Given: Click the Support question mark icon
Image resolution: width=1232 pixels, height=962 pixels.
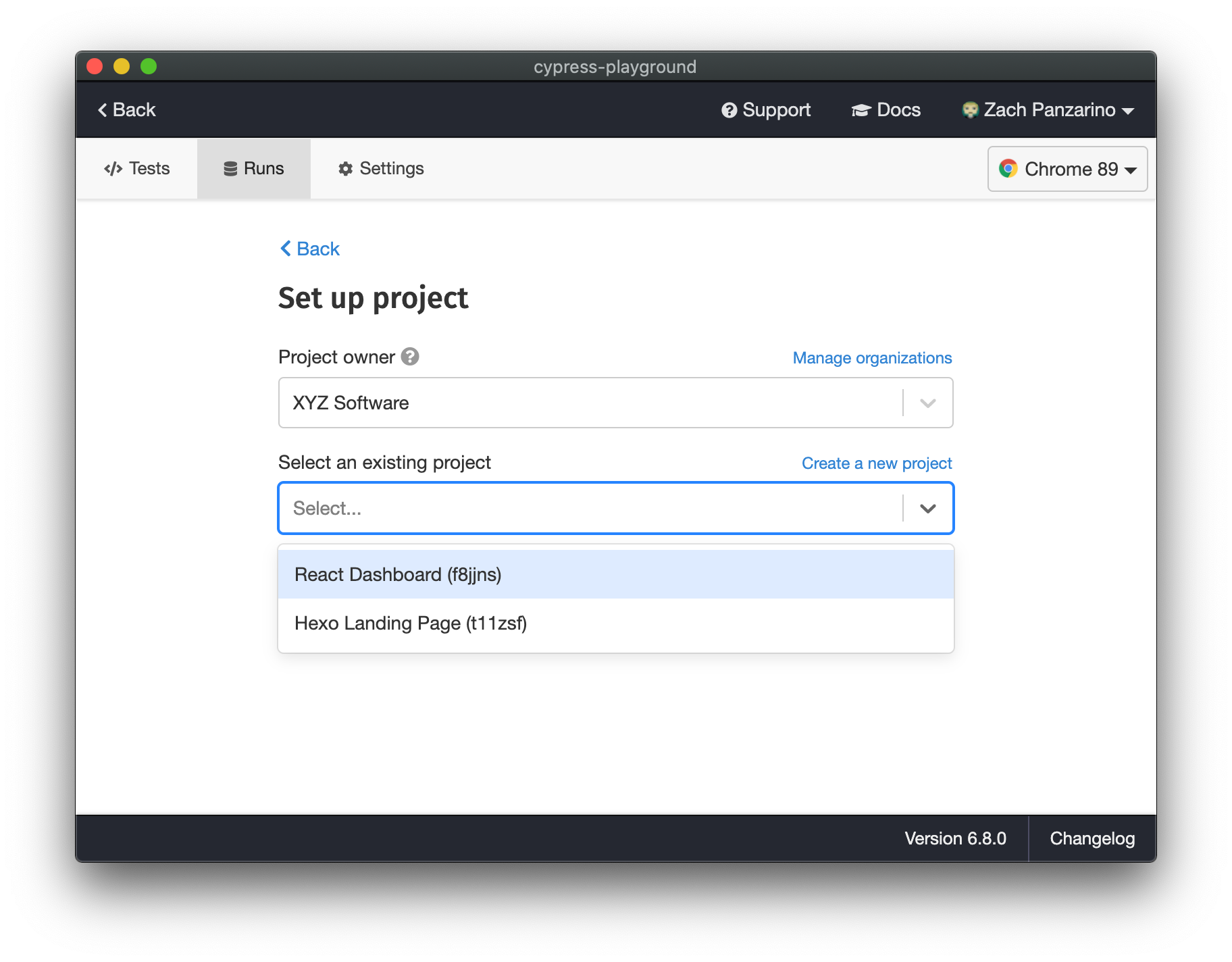Looking at the screenshot, I should coord(729,109).
